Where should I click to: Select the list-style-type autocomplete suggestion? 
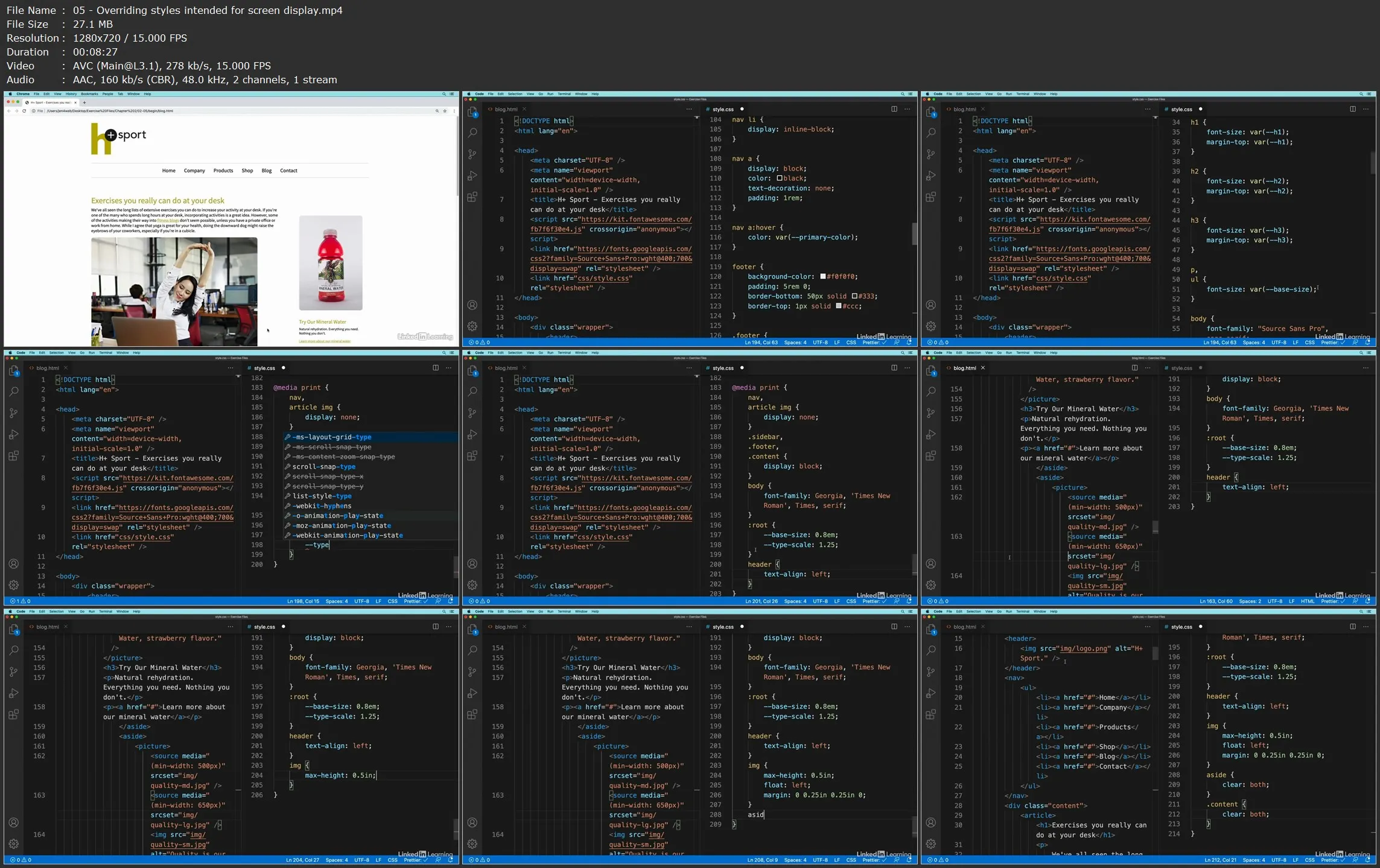click(370, 496)
